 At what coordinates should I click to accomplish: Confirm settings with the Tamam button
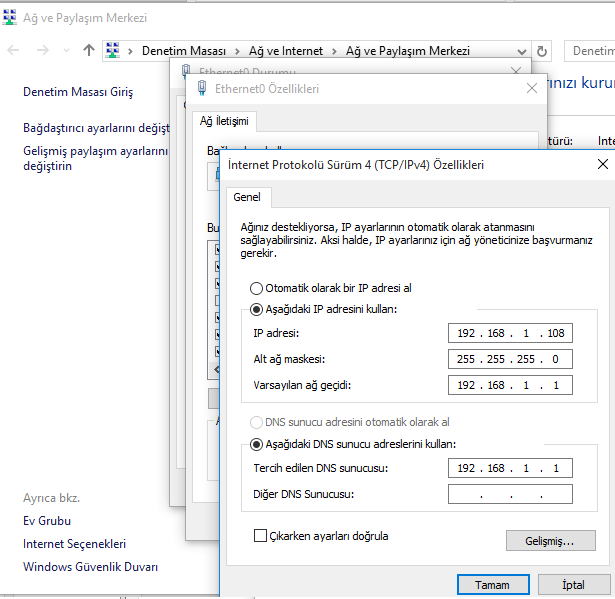[492, 585]
